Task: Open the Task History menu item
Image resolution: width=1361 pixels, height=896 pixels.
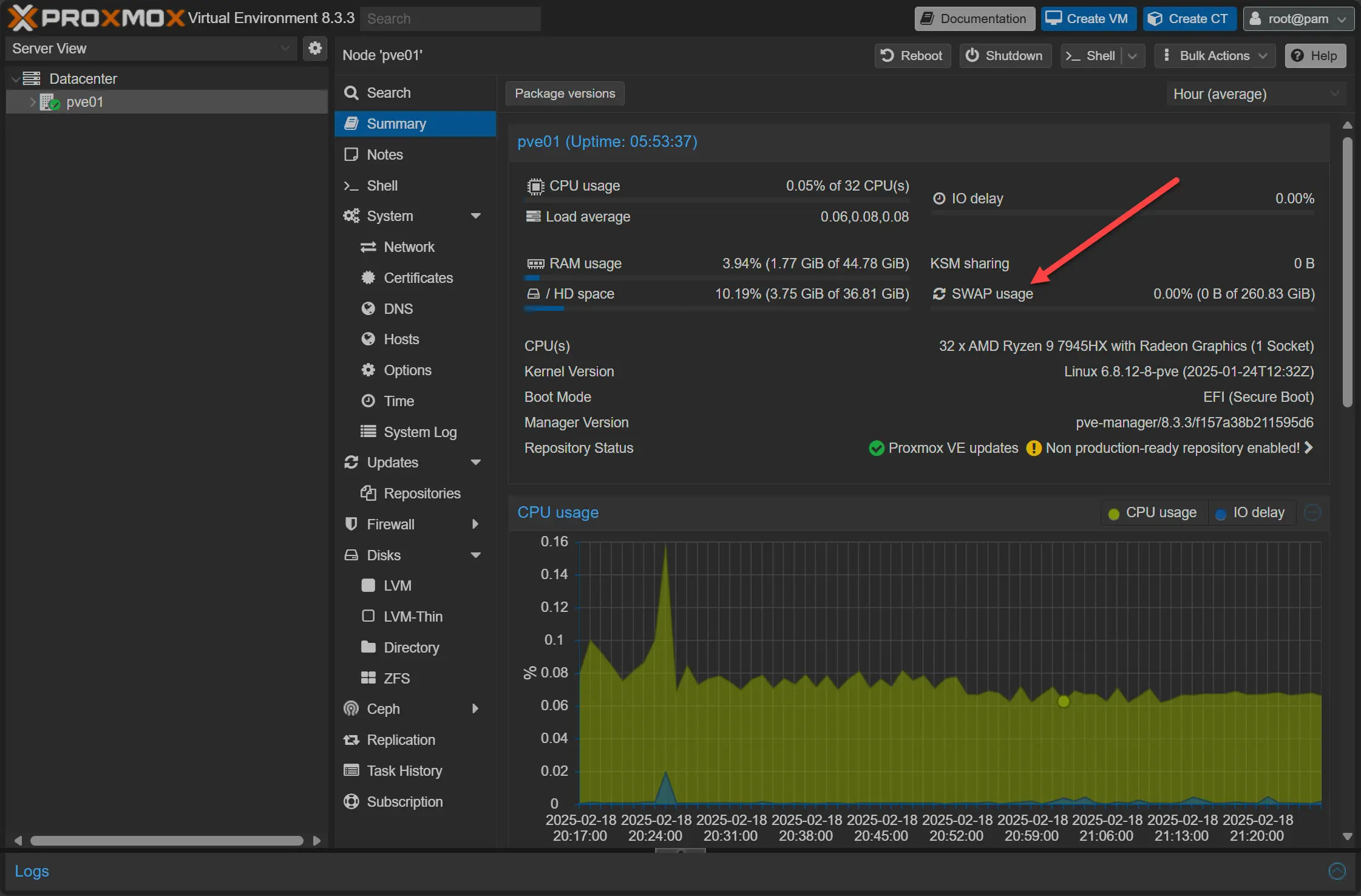Action: pyautogui.click(x=404, y=770)
